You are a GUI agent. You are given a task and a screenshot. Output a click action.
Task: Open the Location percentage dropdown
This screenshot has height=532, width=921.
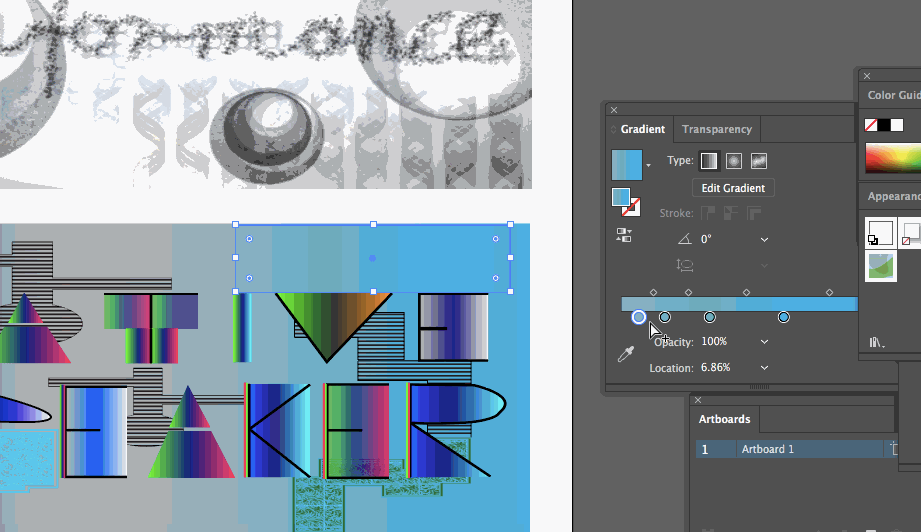click(x=764, y=368)
